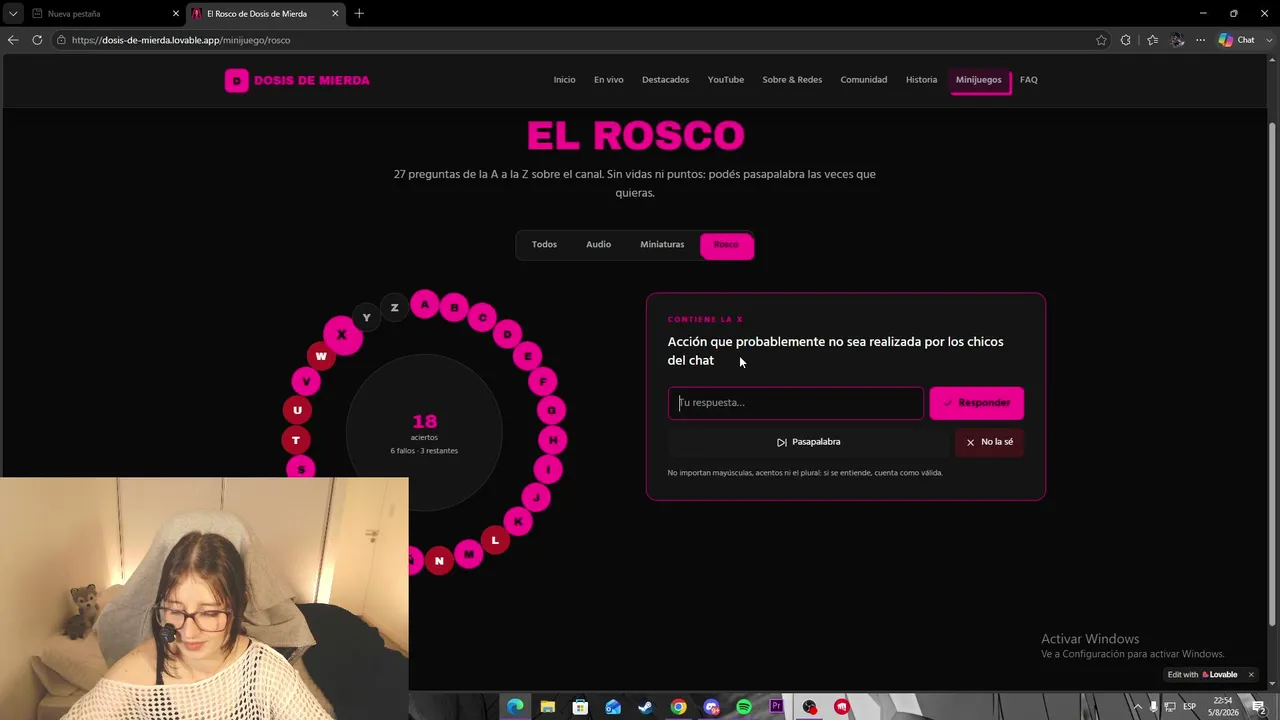Screen dimensions: 1280x720
Task: Open the Historia navigation item
Action: 922,80
